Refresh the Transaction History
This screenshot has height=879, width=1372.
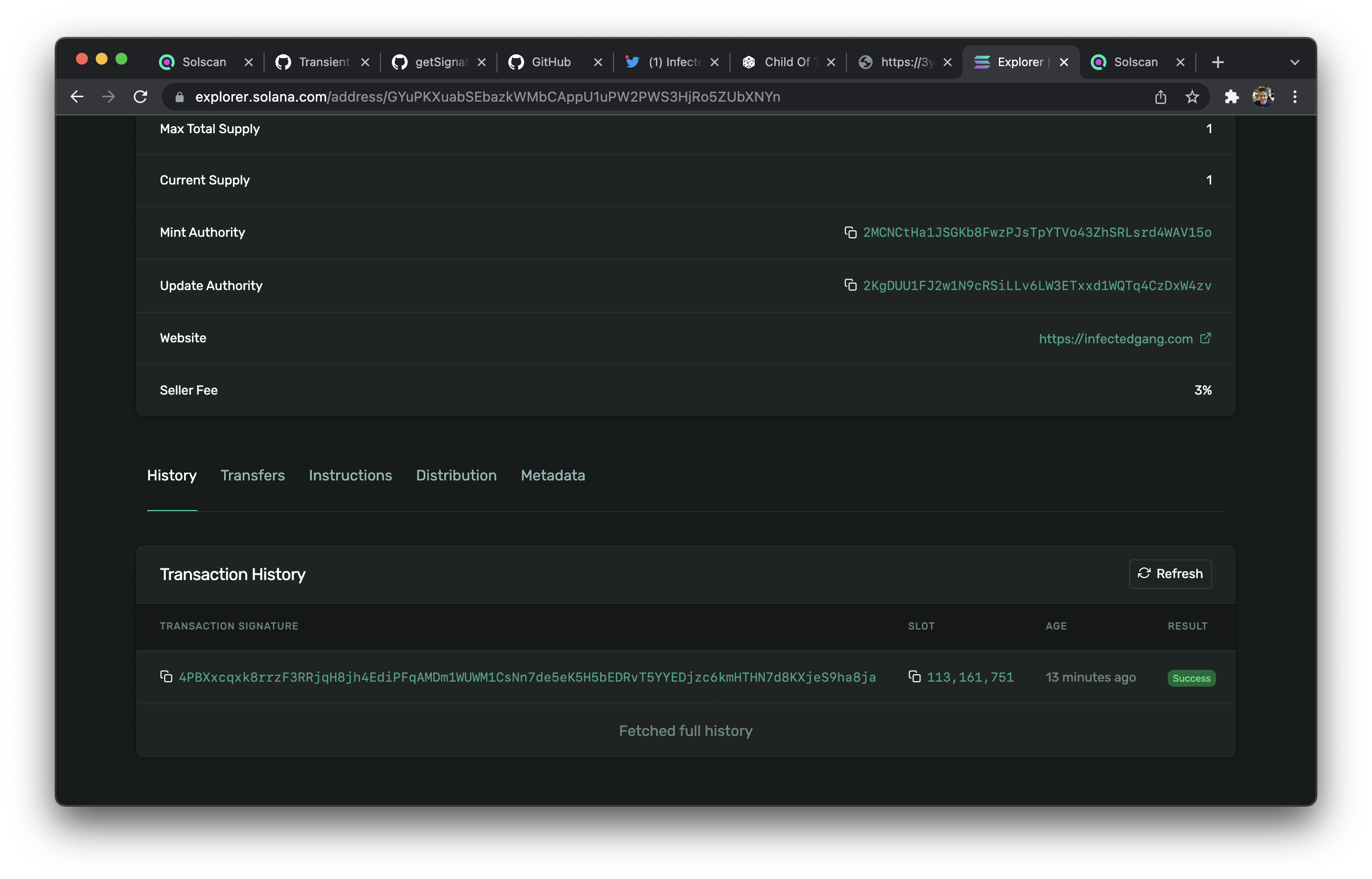pyautogui.click(x=1170, y=574)
